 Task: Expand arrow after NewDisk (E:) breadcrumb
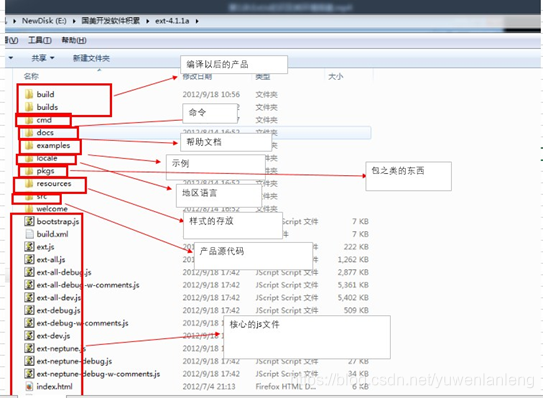coord(74,21)
